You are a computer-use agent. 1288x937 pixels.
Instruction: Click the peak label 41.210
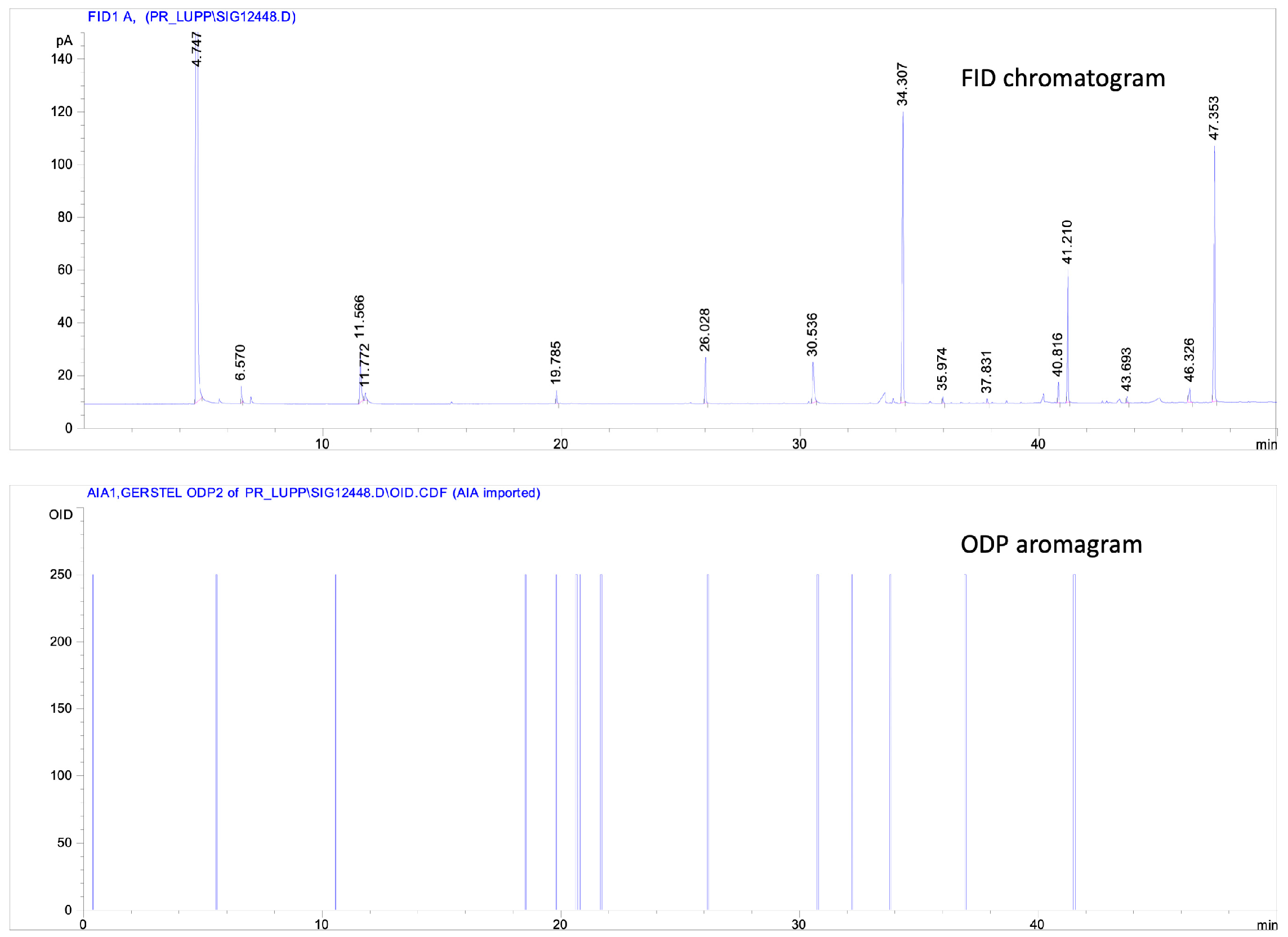(1067, 242)
